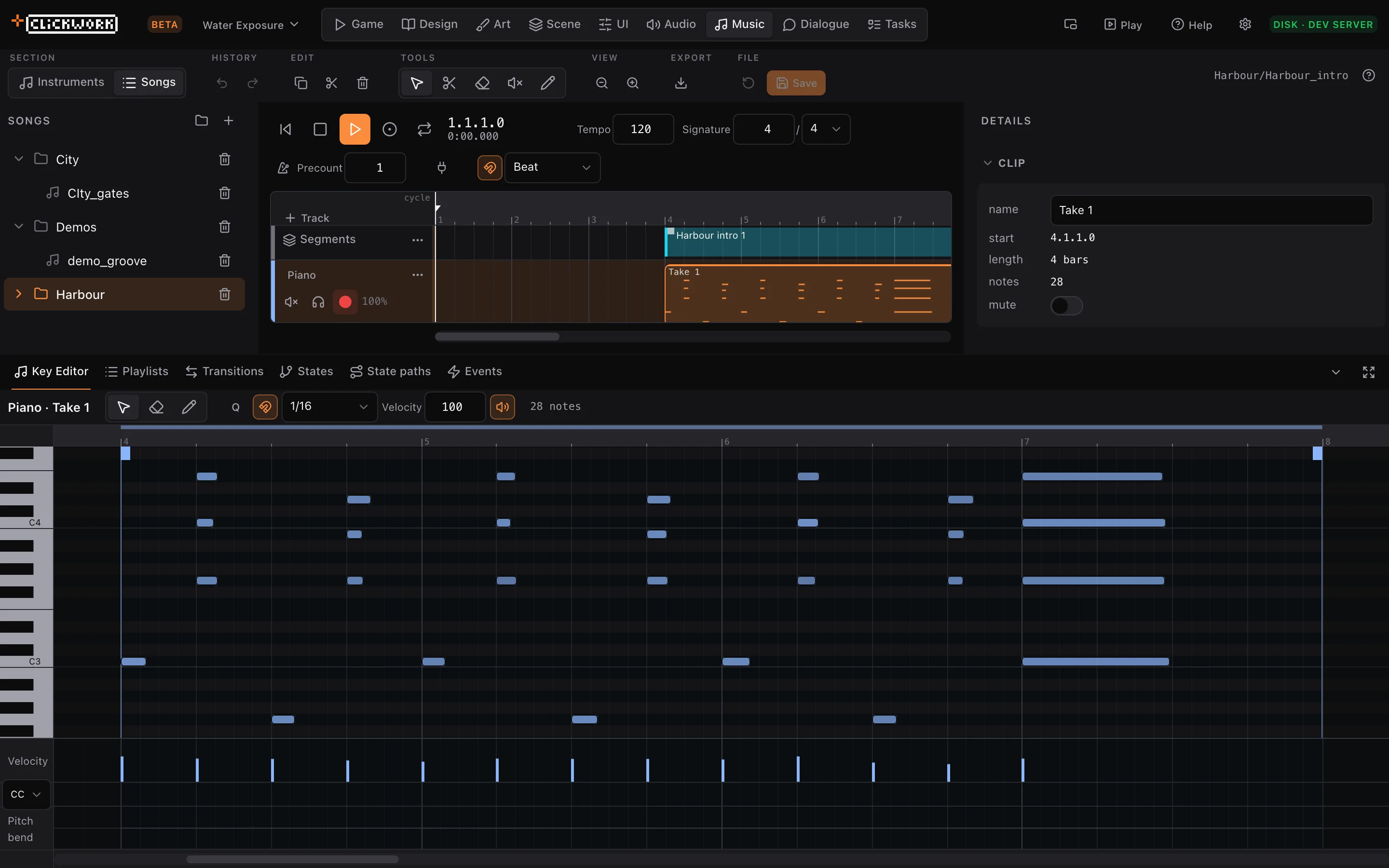Click the clip name input field
1389x868 pixels.
1212,210
